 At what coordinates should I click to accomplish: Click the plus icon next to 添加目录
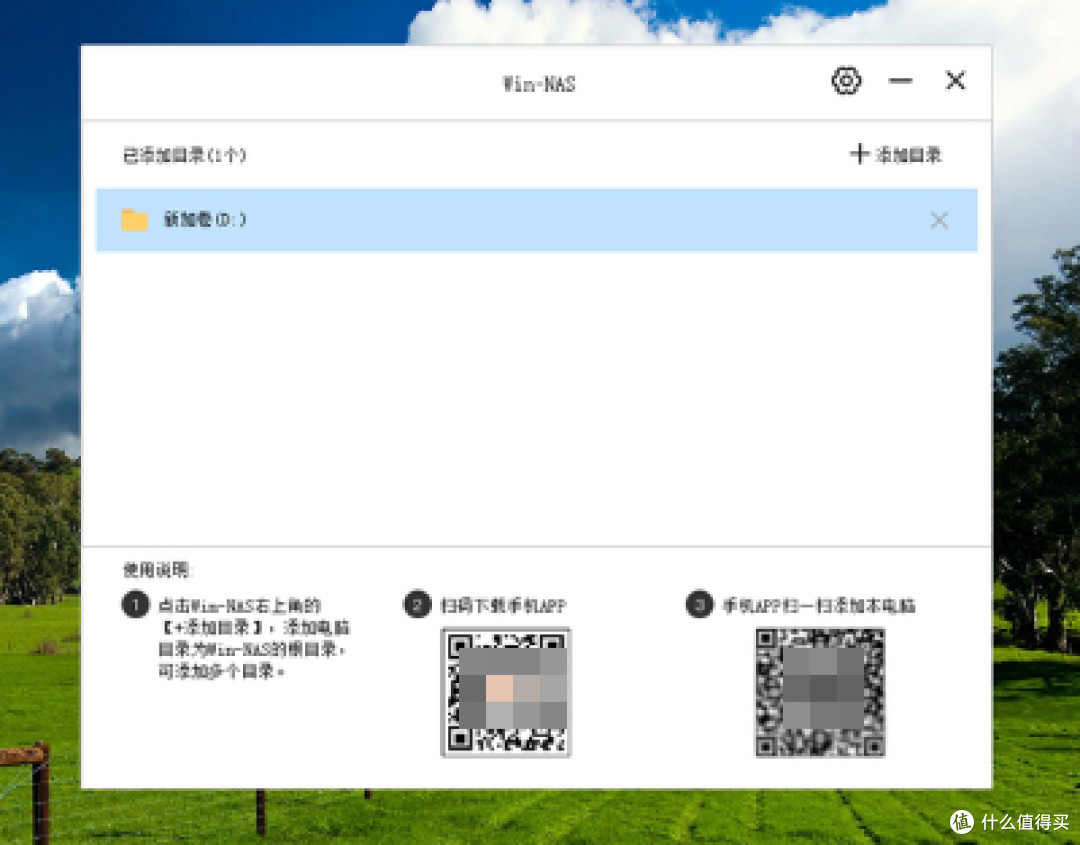pyautogui.click(x=860, y=154)
